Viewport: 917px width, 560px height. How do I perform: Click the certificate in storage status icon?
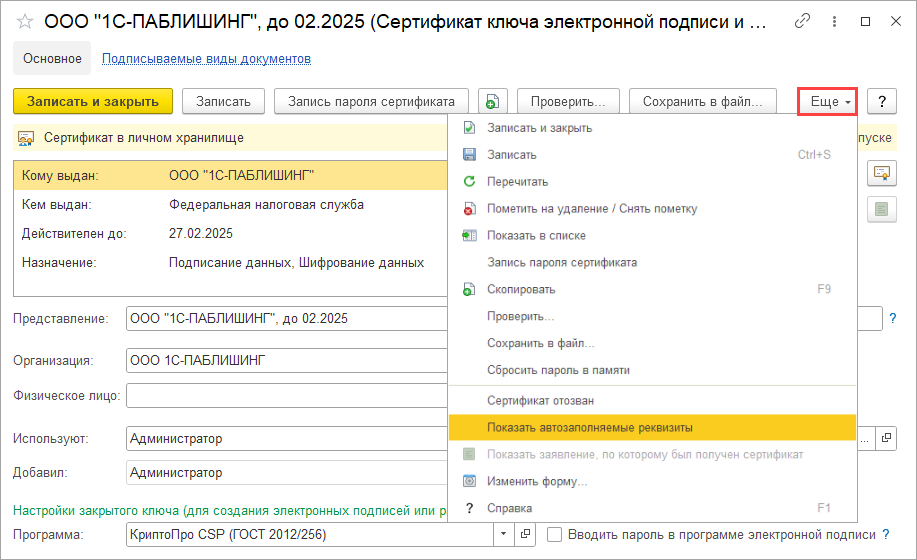[26, 138]
